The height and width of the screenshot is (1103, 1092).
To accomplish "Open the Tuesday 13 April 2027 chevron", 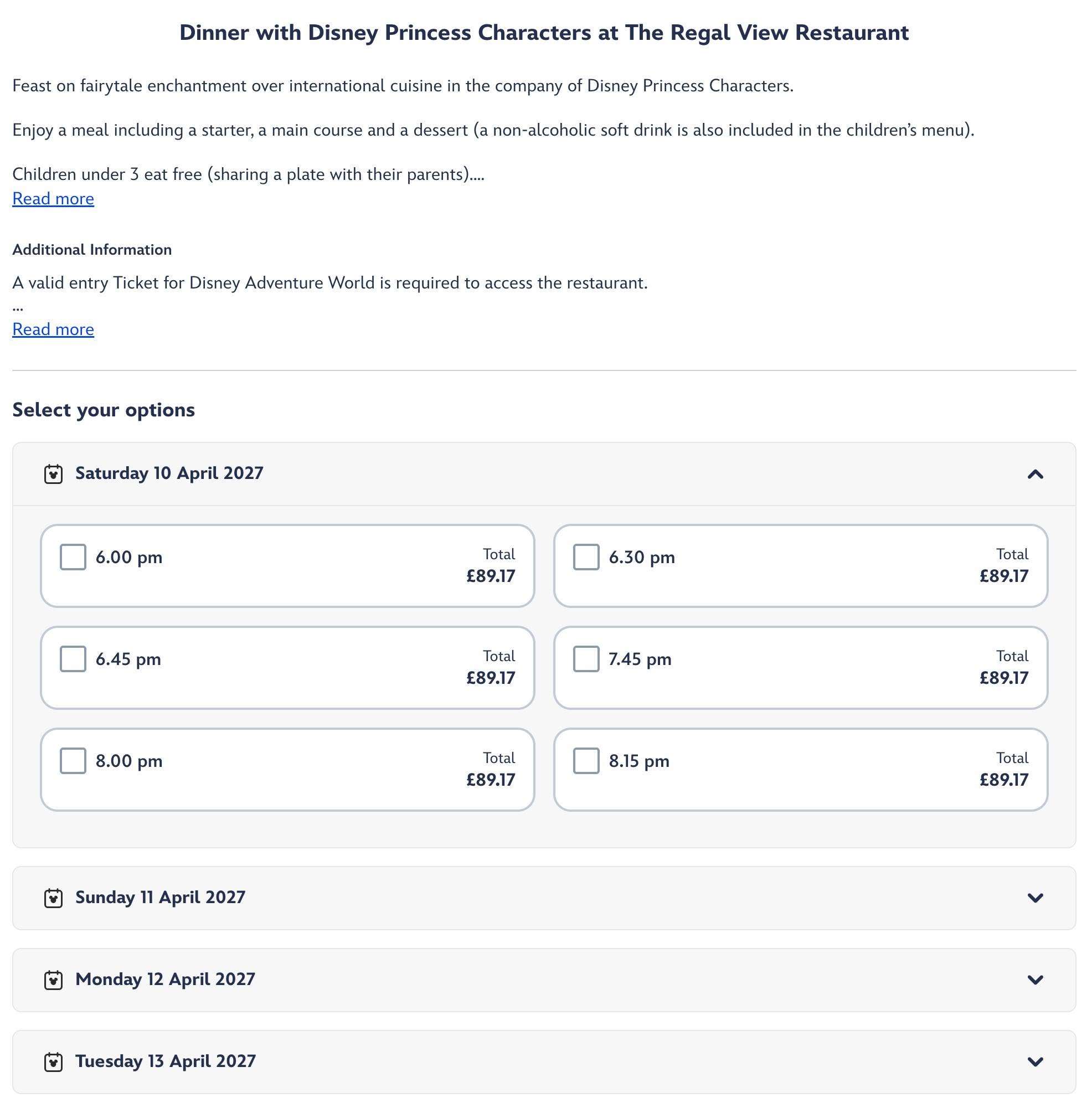I will tap(1035, 1062).
